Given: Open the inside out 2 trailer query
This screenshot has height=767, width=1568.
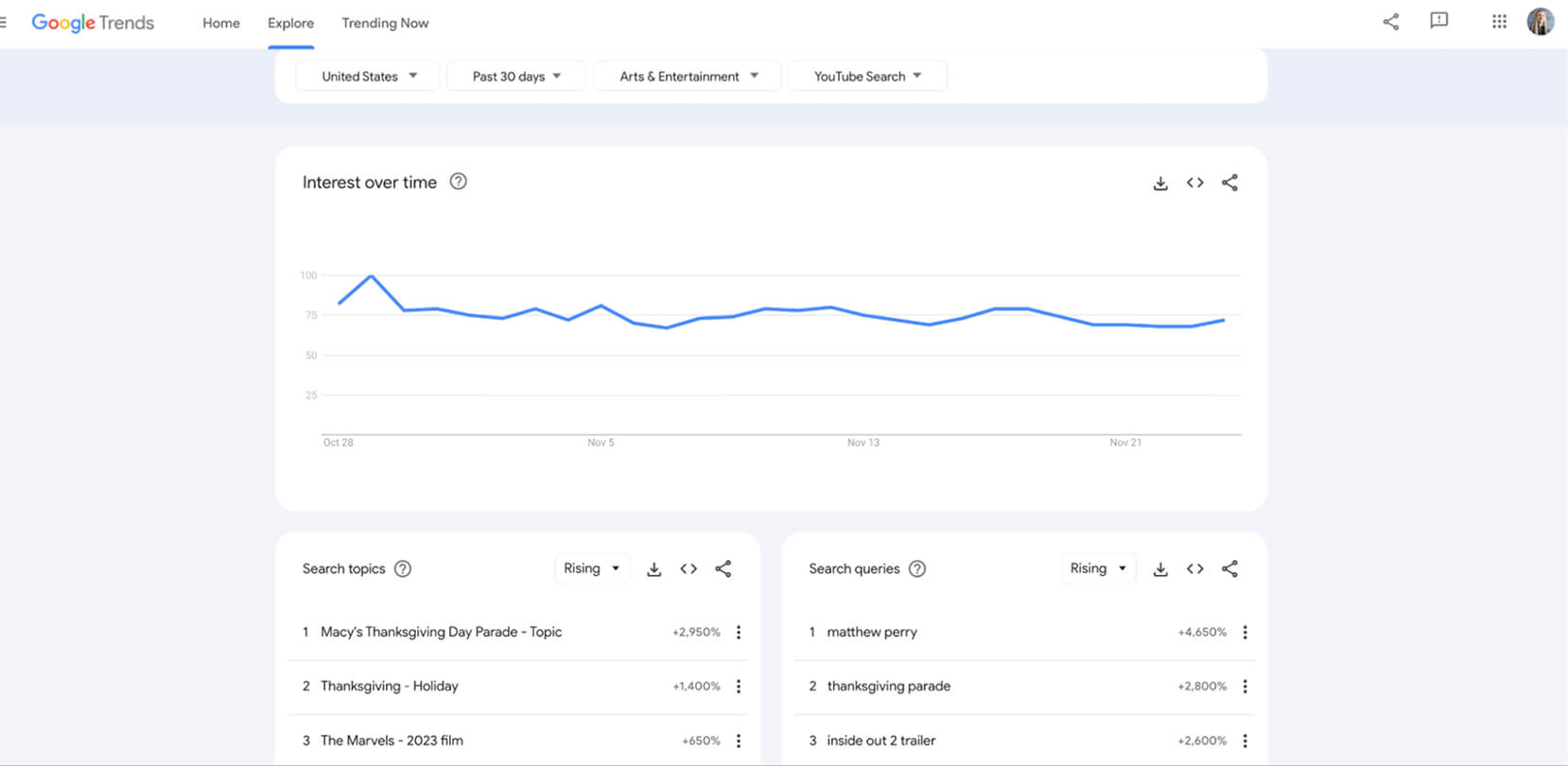Looking at the screenshot, I should [x=881, y=741].
